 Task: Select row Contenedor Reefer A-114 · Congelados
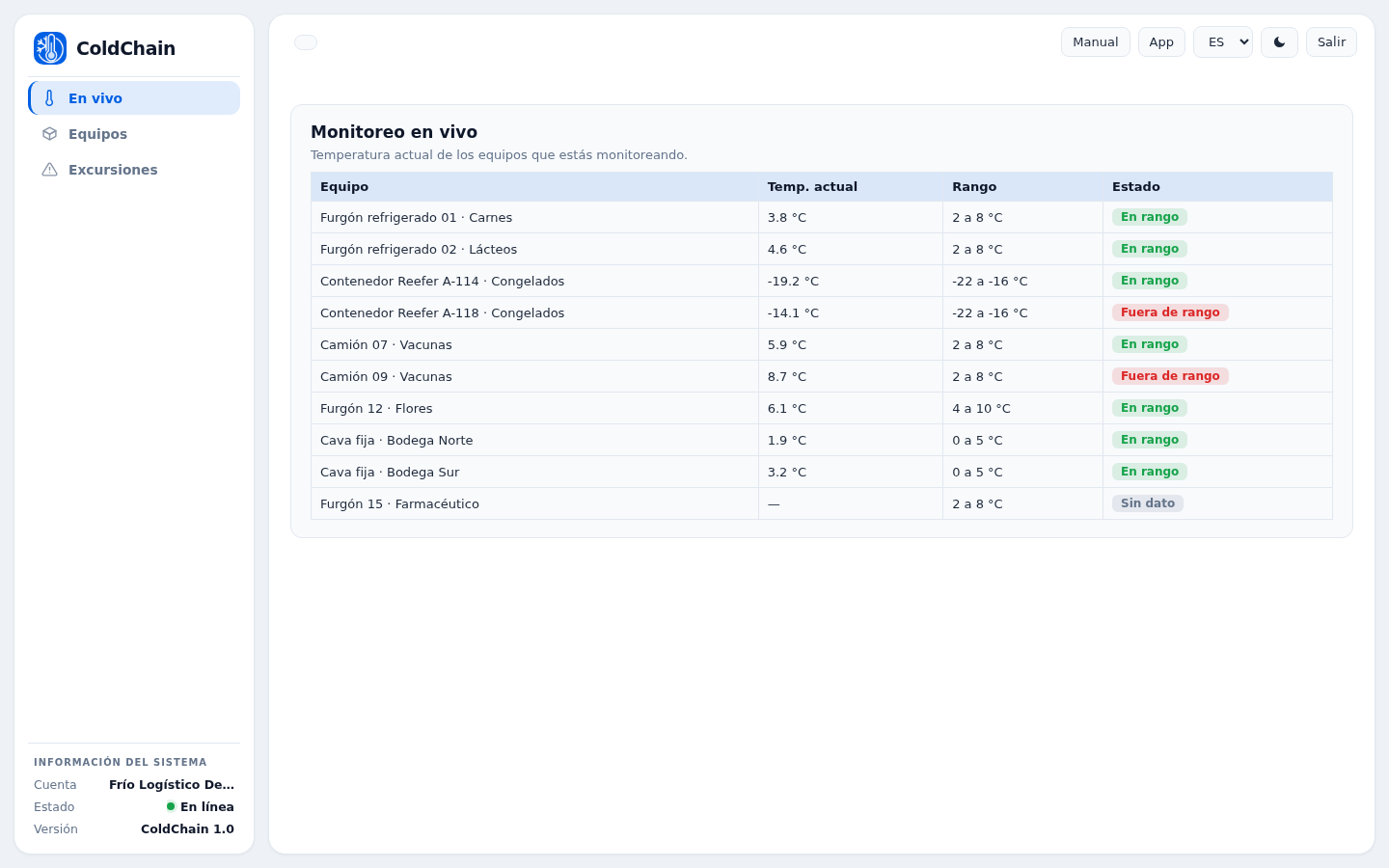point(822,282)
